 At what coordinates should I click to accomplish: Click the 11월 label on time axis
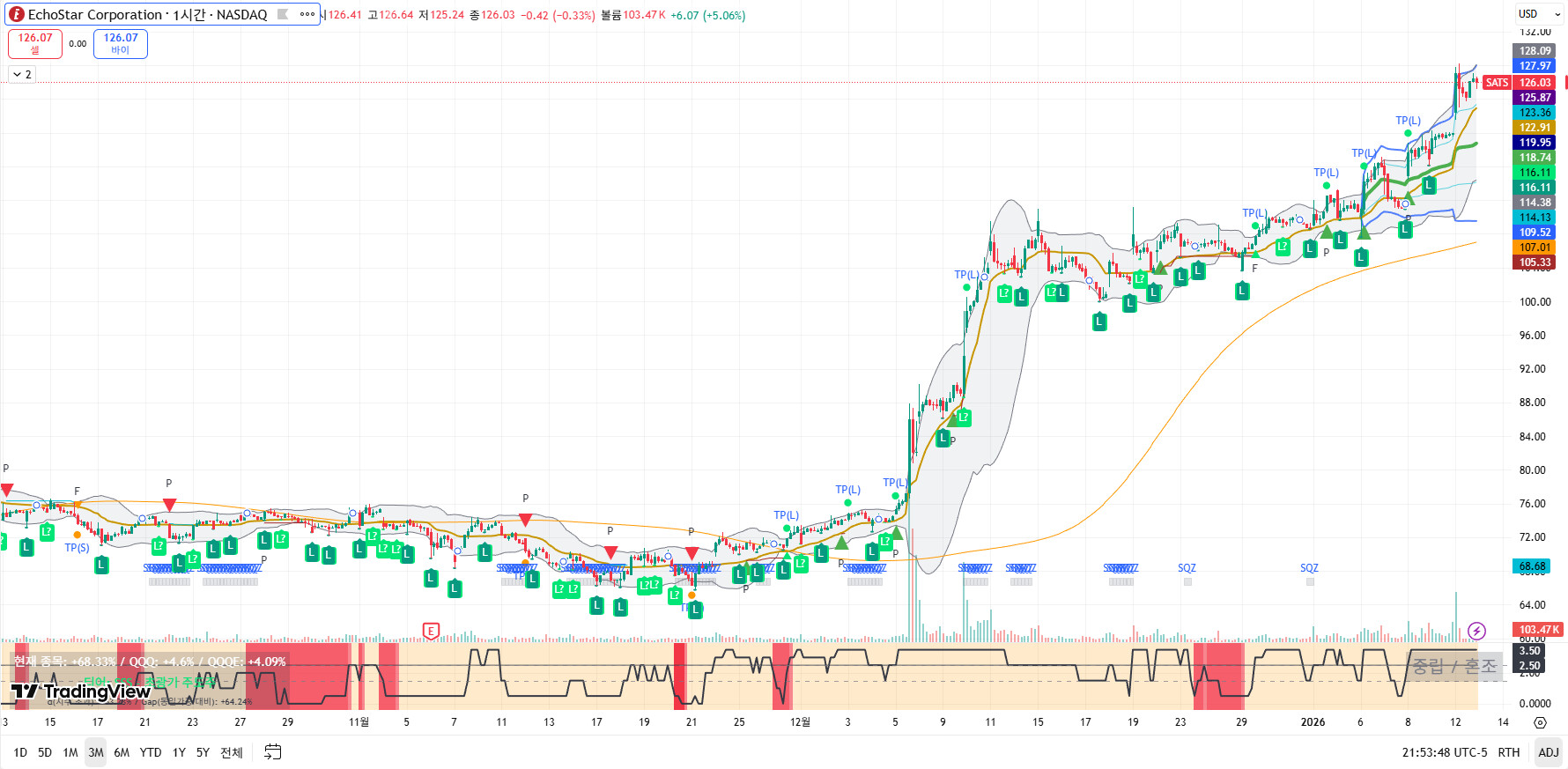point(359,722)
